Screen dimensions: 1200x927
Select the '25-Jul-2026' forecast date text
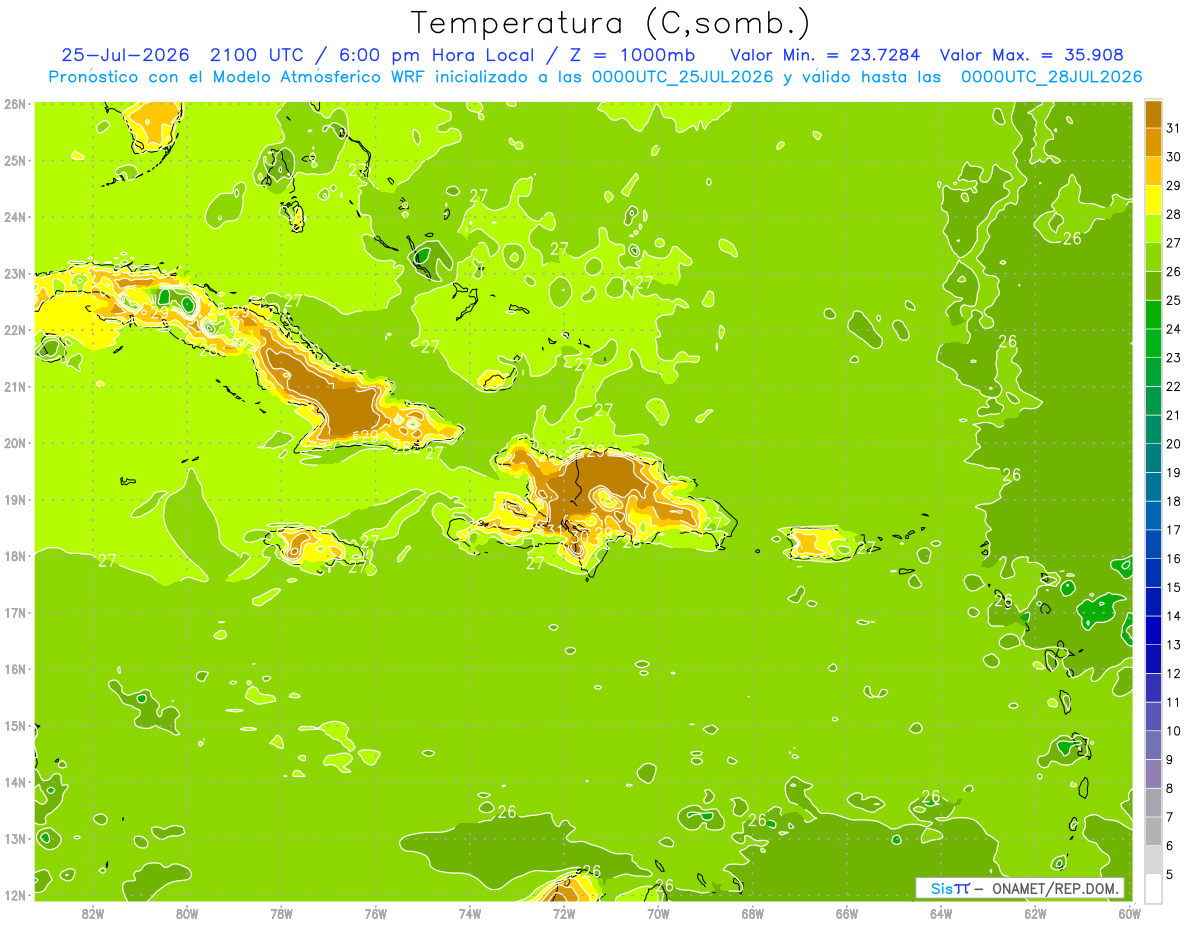pos(126,55)
